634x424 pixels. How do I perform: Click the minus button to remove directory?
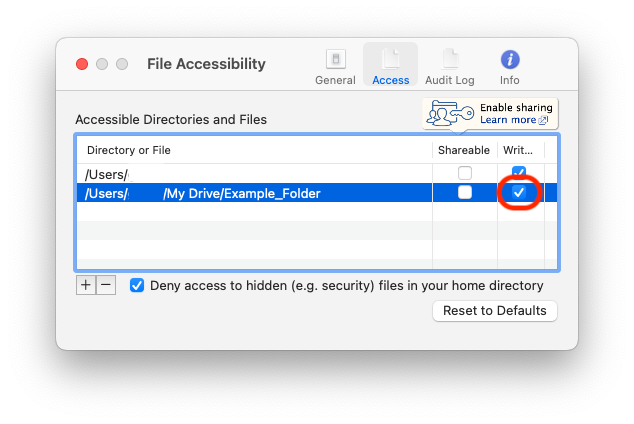(106, 285)
